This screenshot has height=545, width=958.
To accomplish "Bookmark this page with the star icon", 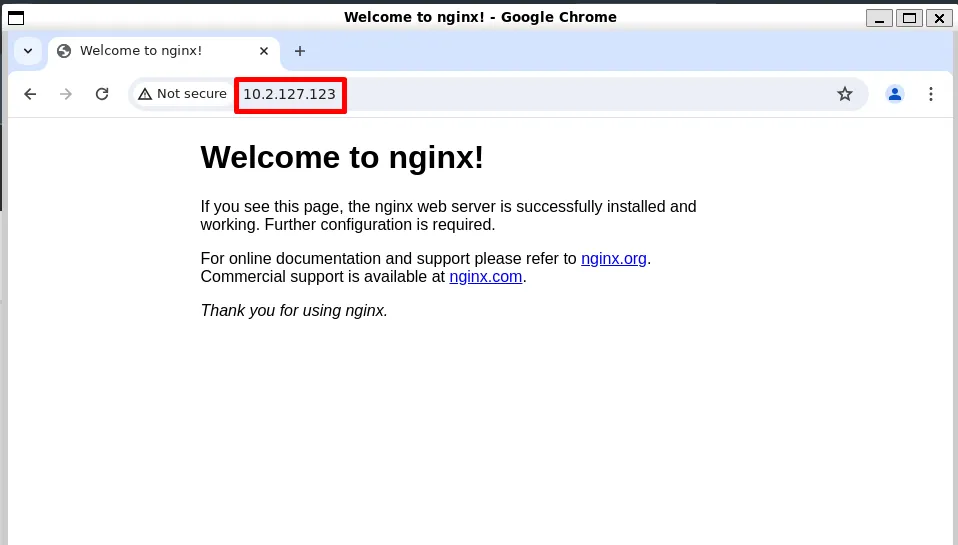I will [x=845, y=94].
